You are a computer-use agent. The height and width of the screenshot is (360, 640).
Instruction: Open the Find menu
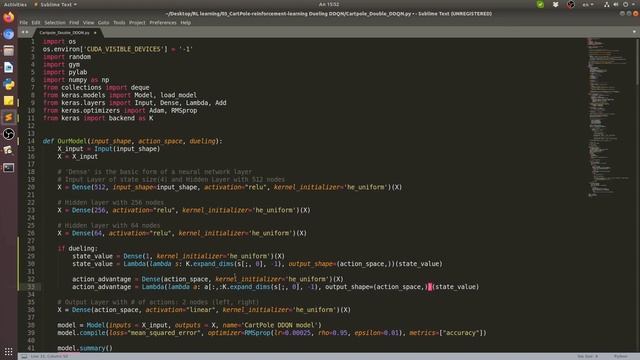coord(74,22)
